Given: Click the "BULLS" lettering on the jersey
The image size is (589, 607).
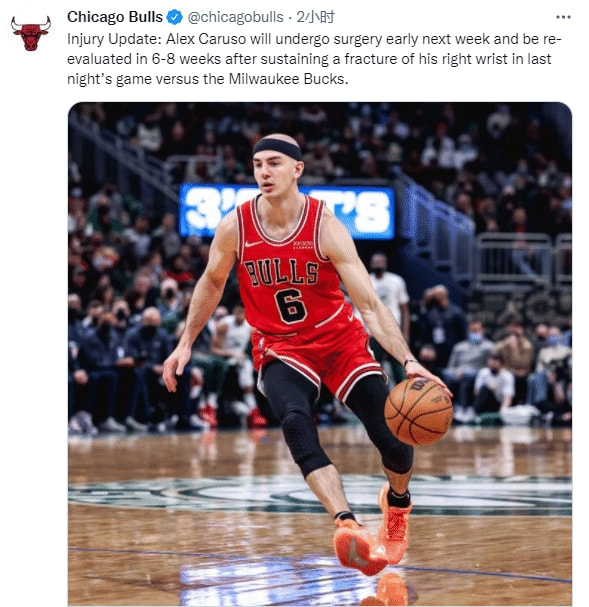Looking at the screenshot, I should (x=281, y=273).
